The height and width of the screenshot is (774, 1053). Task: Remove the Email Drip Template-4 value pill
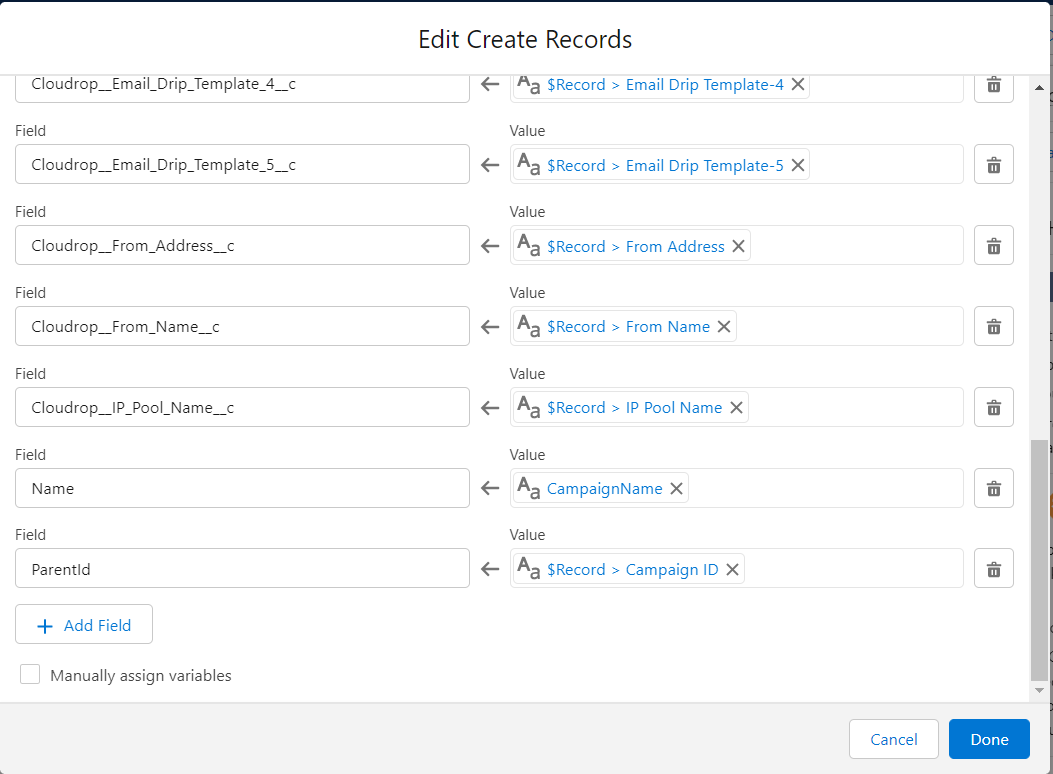798,85
